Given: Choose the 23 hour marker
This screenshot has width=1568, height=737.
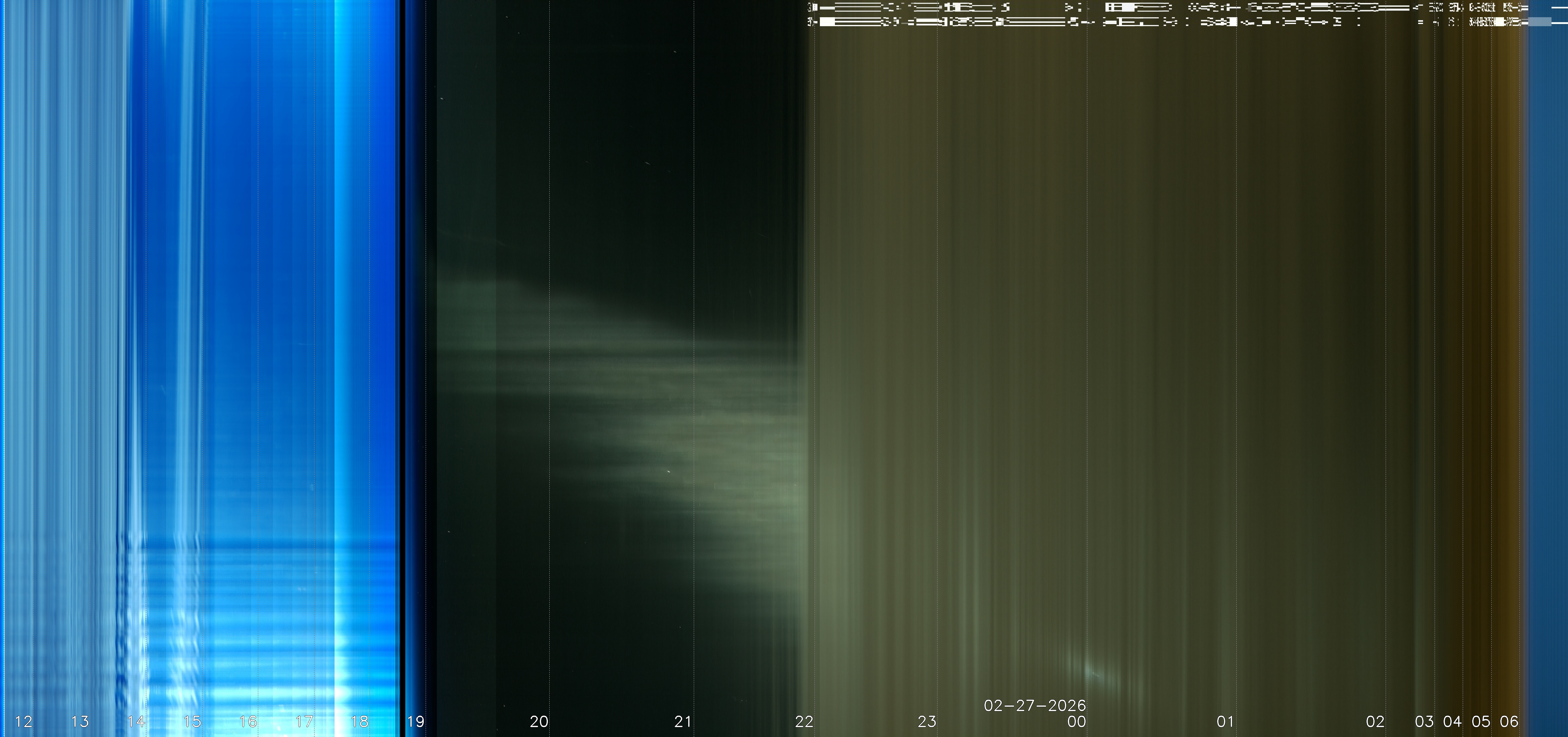Looking at the screenshot, I should coord(927,722).
